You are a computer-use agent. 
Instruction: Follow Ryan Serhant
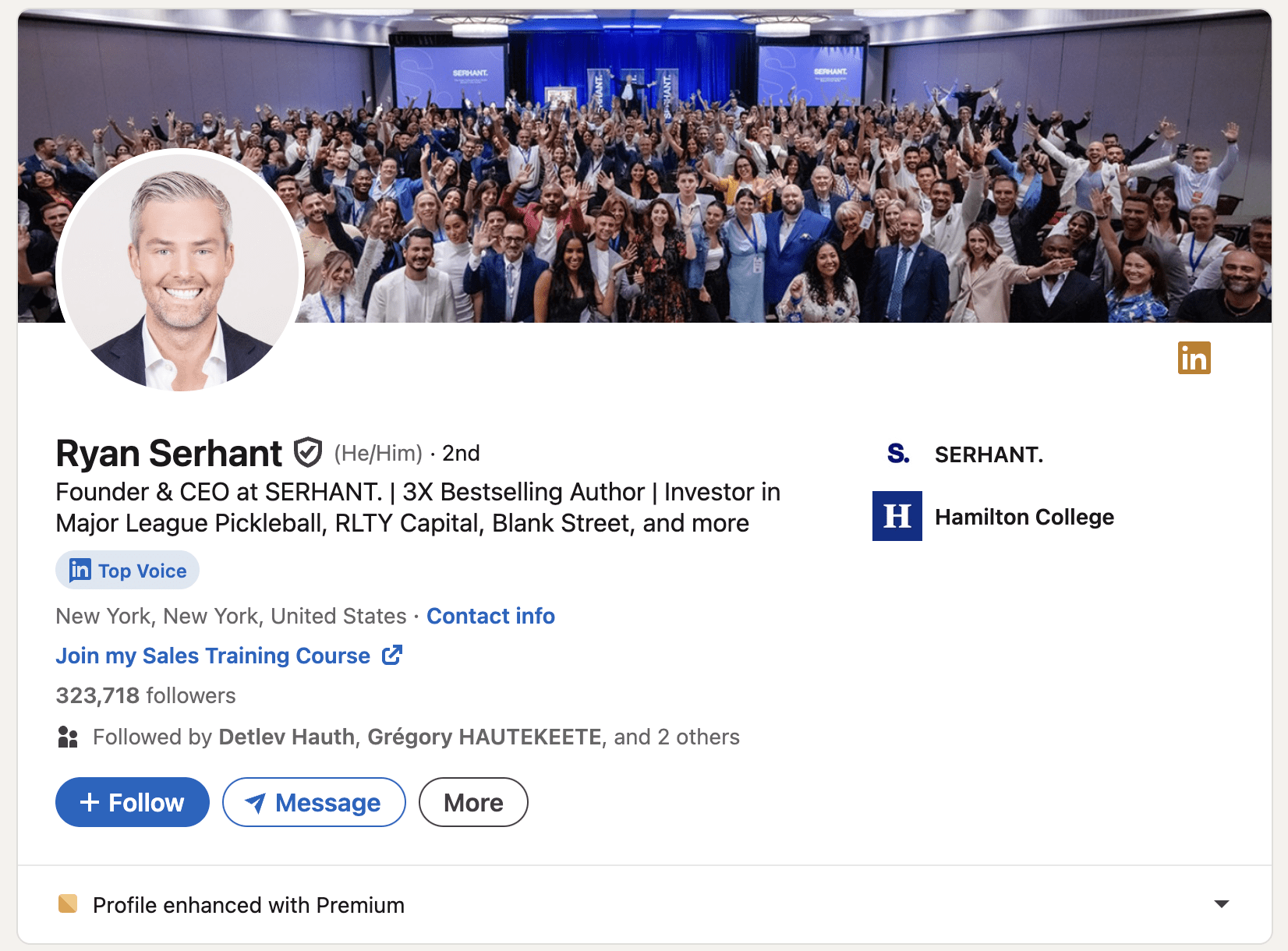click(x=133, y=802)
